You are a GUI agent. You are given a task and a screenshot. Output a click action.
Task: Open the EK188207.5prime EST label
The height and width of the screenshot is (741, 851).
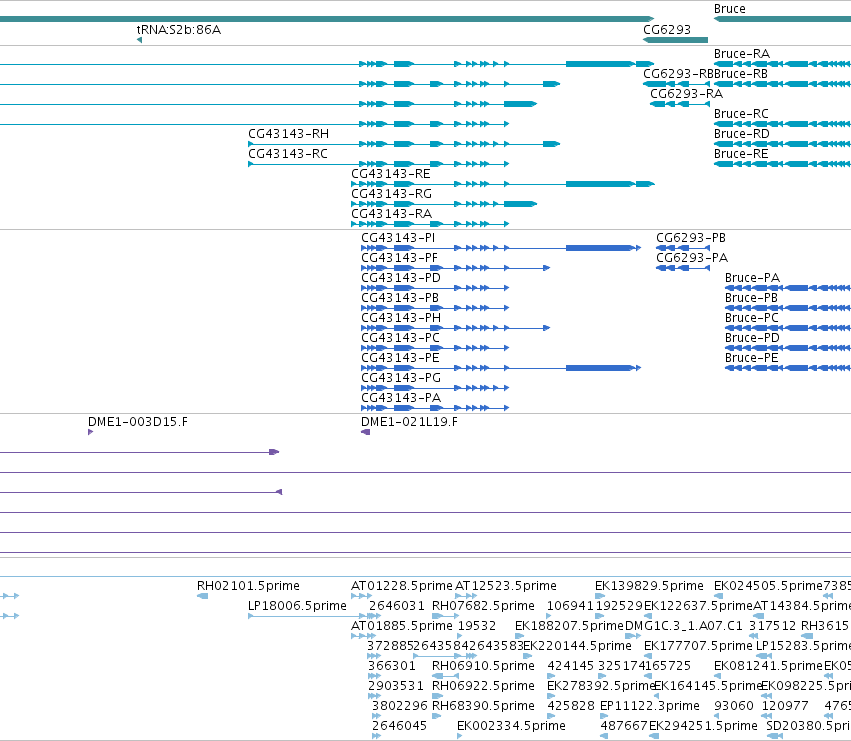[x=569, y=626]
